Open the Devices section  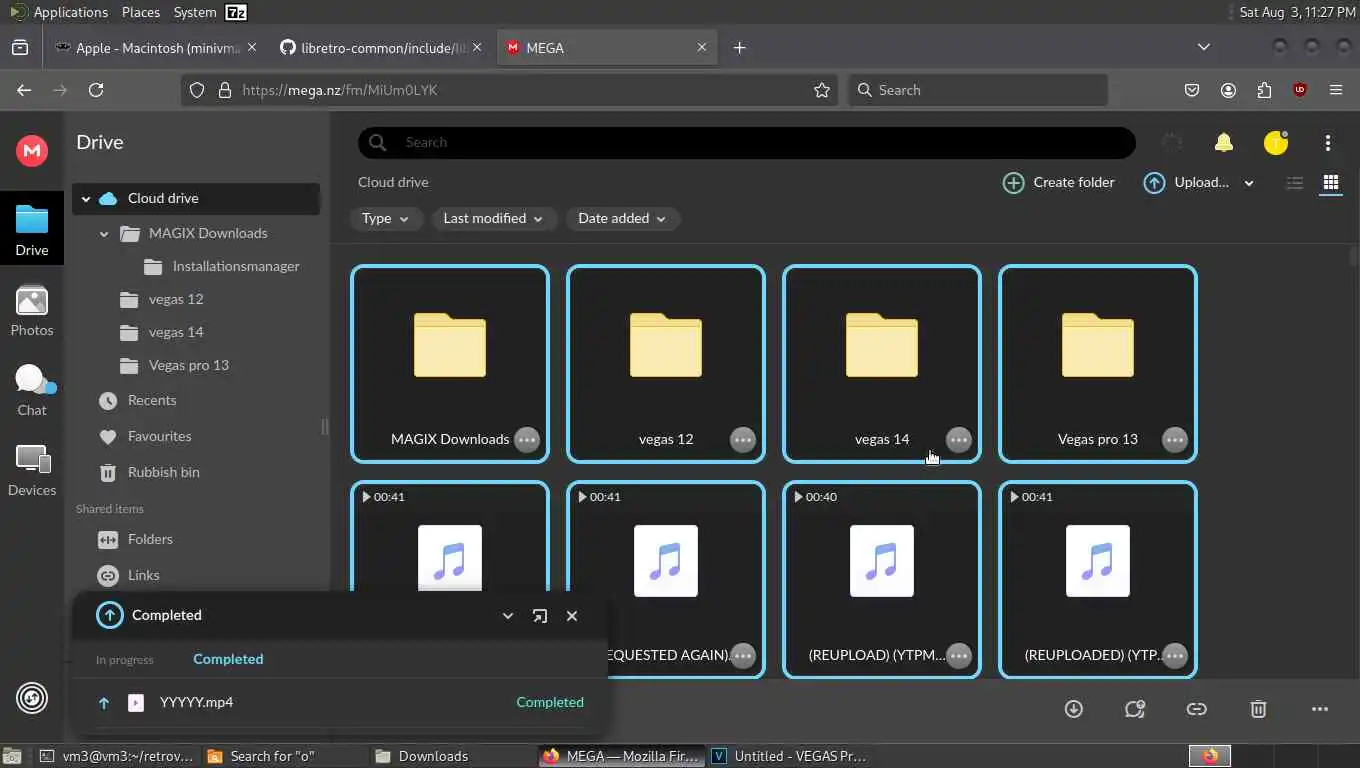coord(32,470)
